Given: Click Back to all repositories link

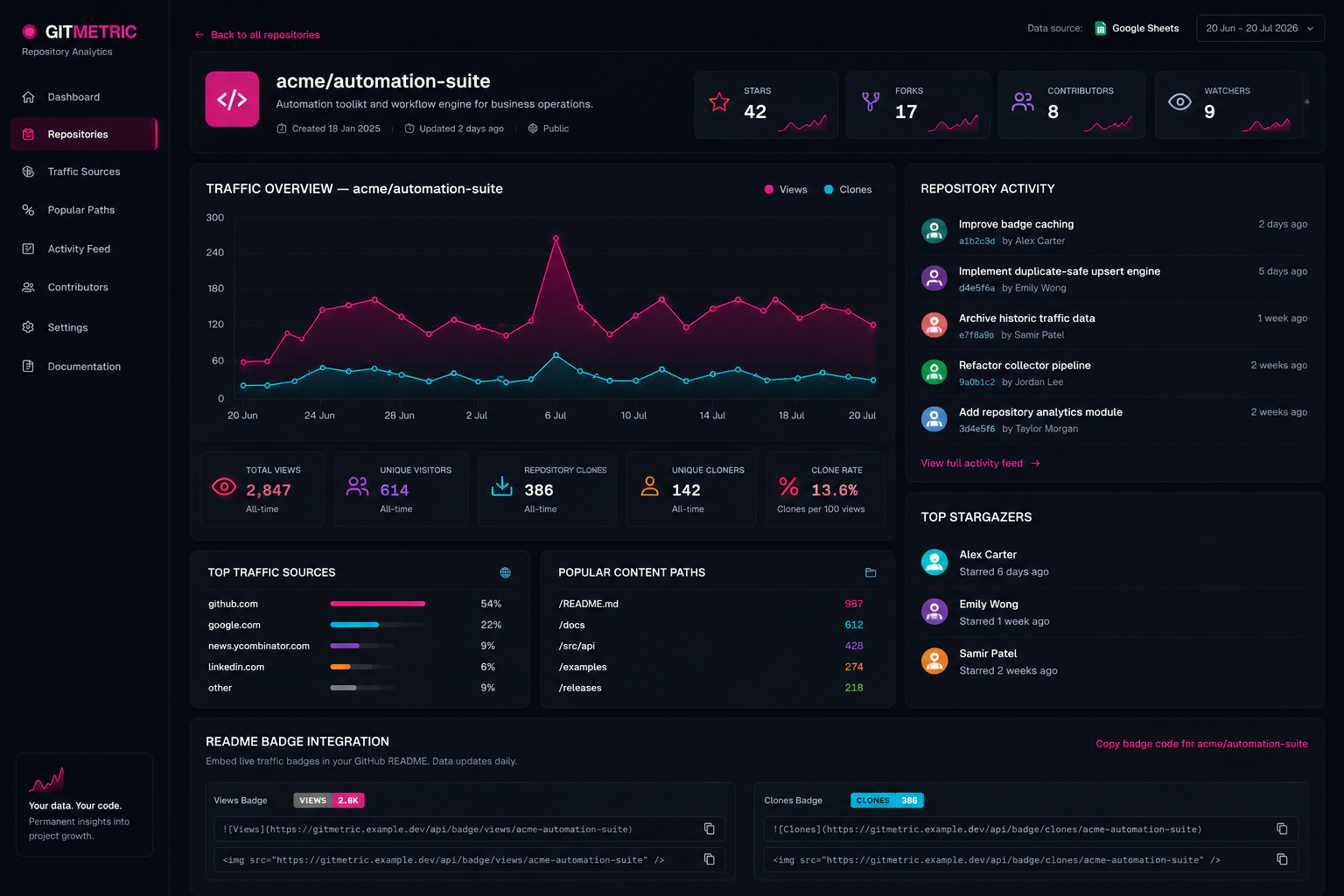Looking at the screenshot, I should click(x=257, y=35).
